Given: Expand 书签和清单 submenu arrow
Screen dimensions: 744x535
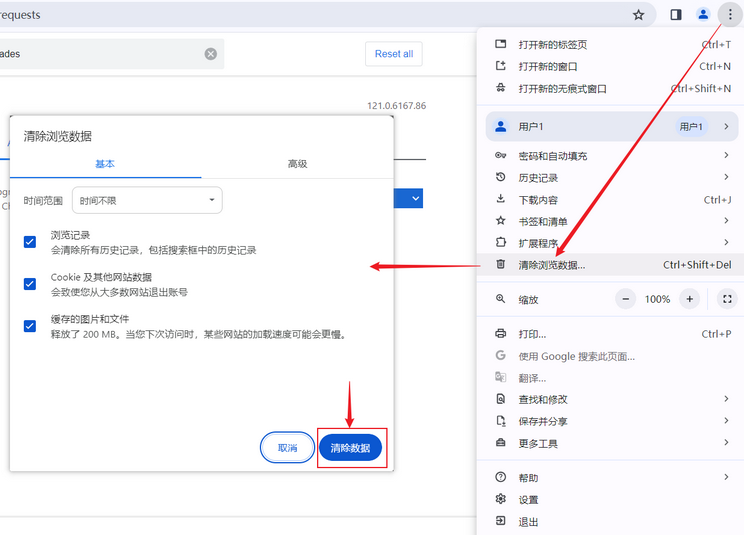Looking at the screenshot, I should pos(726,221).
